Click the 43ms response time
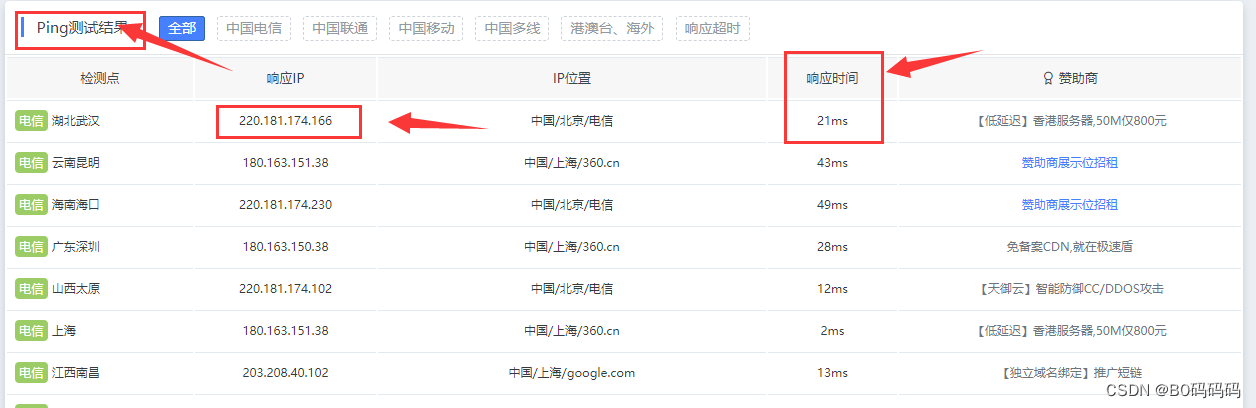This screenshot has height=408, width=1256. 832,163
